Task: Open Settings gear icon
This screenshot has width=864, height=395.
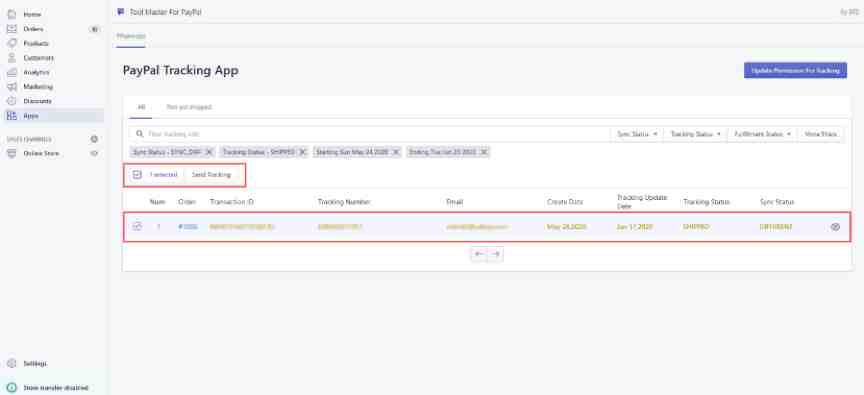Action: click(12, 364)
